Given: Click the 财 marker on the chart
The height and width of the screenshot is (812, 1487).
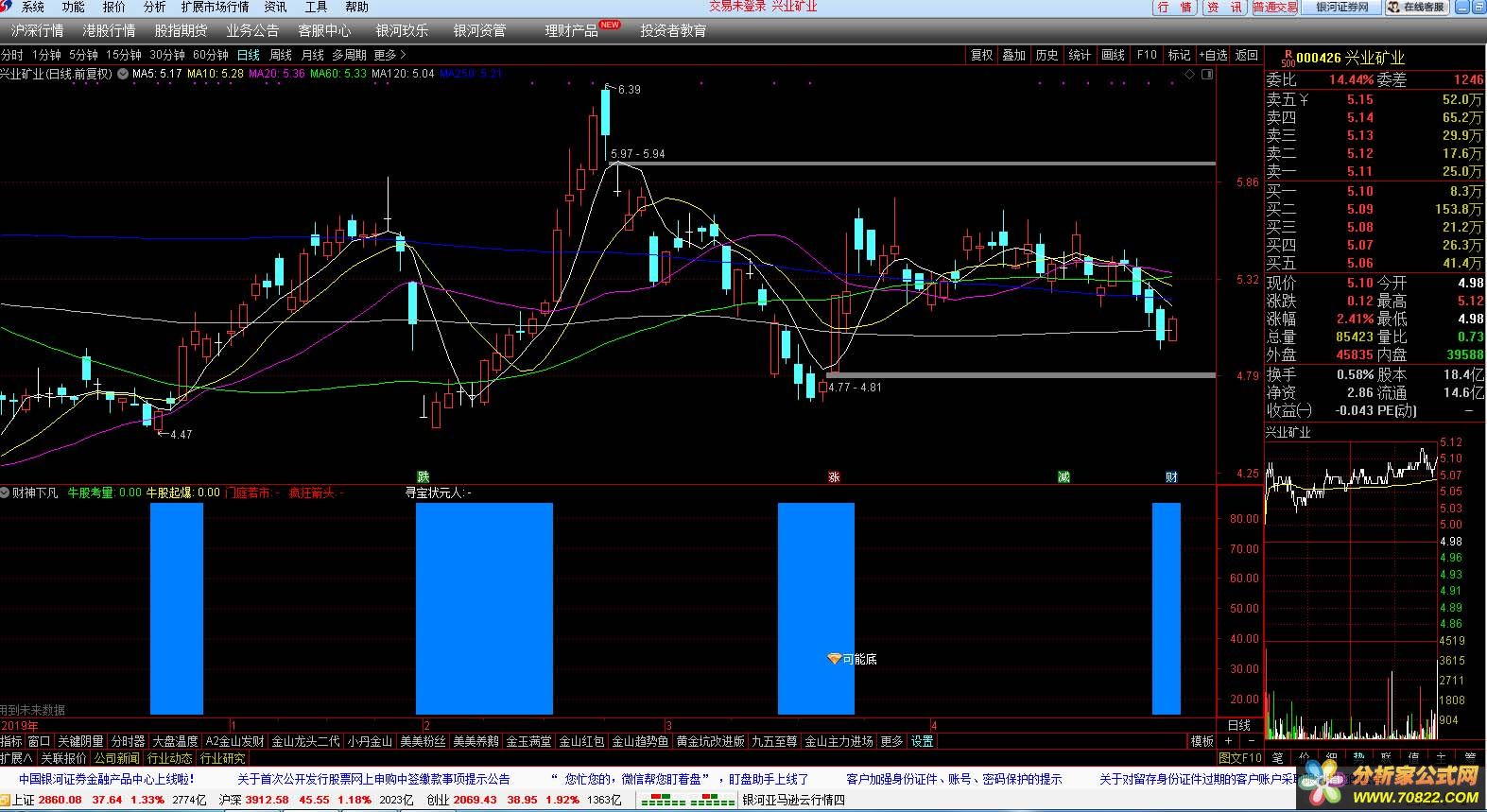Looking at the screenshot, I should point(1171,476).
